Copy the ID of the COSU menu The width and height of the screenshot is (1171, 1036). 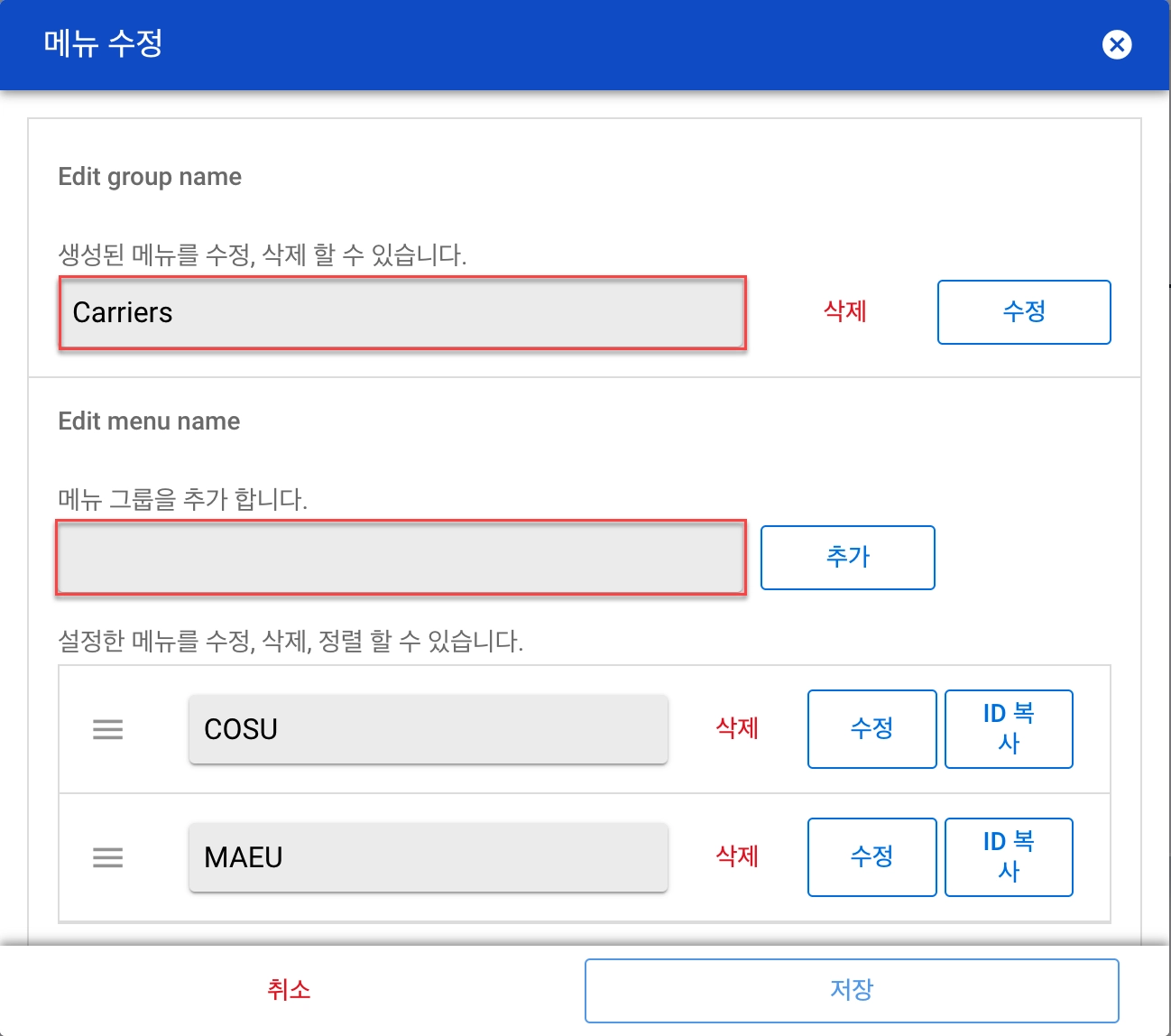(1008, 729)
